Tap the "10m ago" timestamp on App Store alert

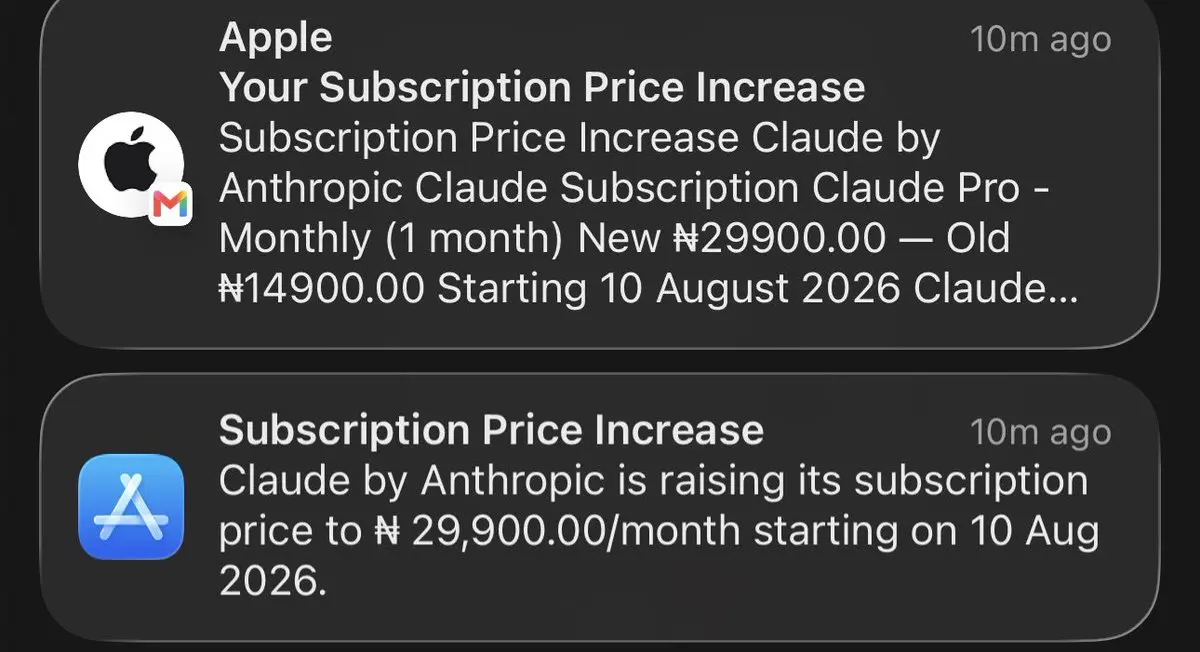(x=1041, y=432)
